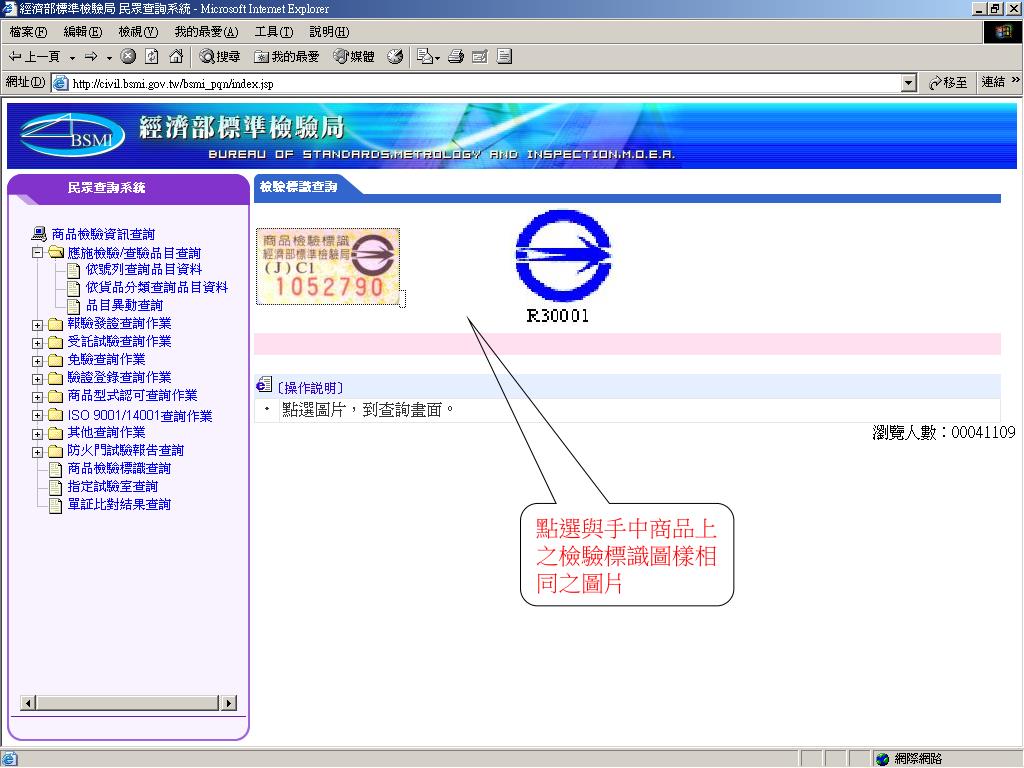Screen dimensions: 1024x768
Task: Click the 移至 (Go) button
Action: click(x=948, y=83)
